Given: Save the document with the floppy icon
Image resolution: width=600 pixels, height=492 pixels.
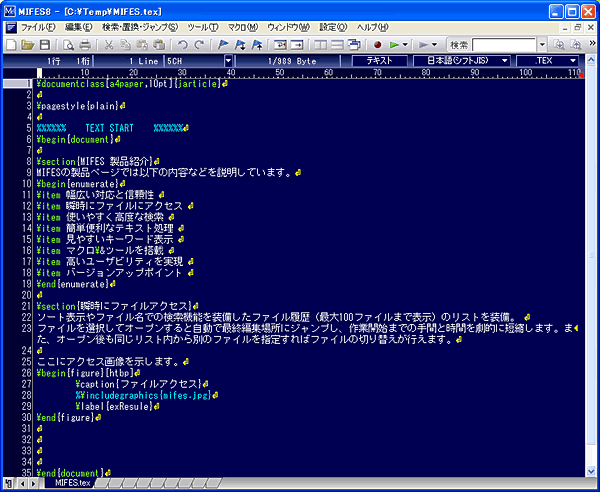Looking at the screenshot, I should [45, 45].
